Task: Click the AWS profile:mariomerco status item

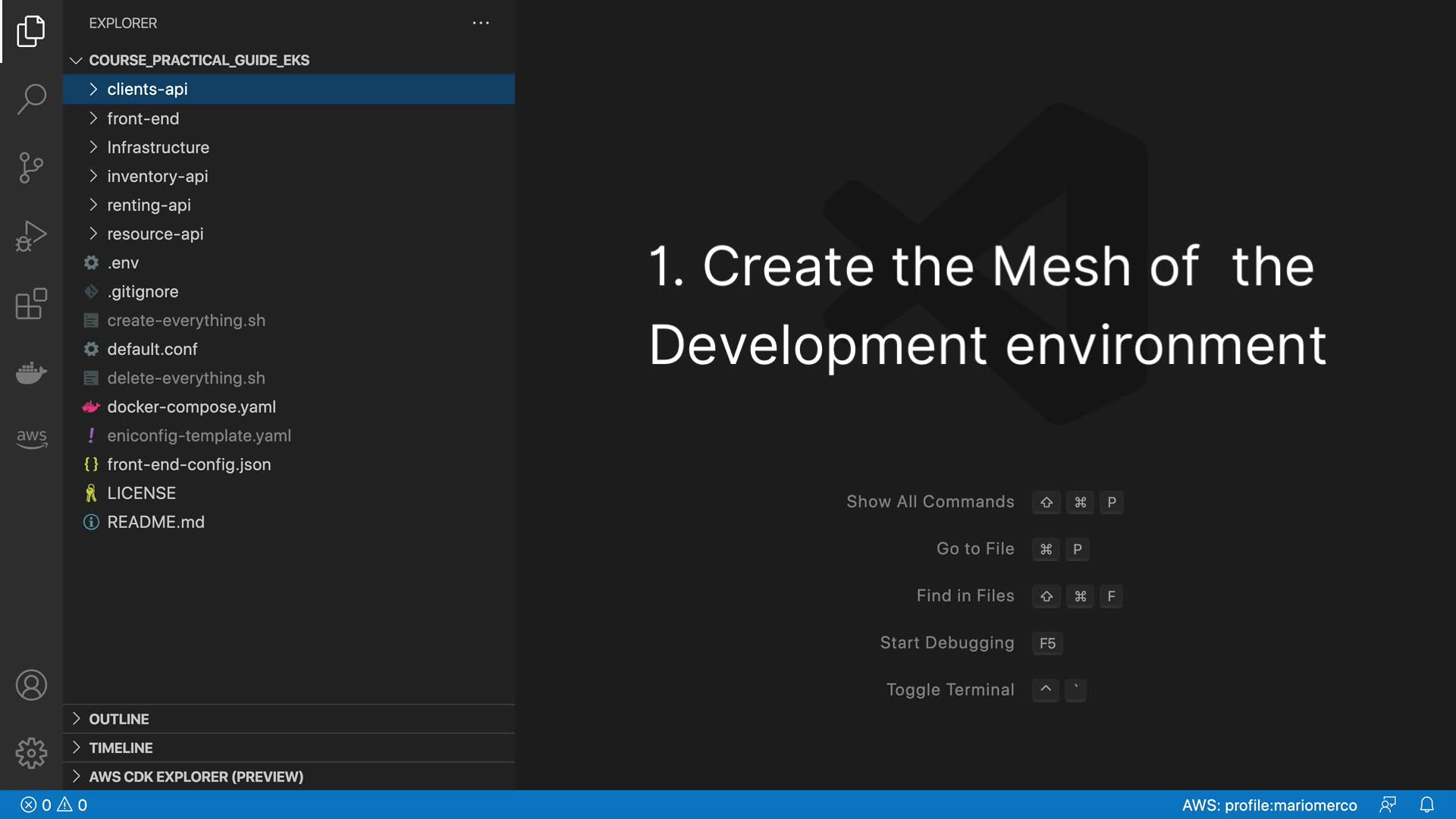Action: [x=1269, y=805]
